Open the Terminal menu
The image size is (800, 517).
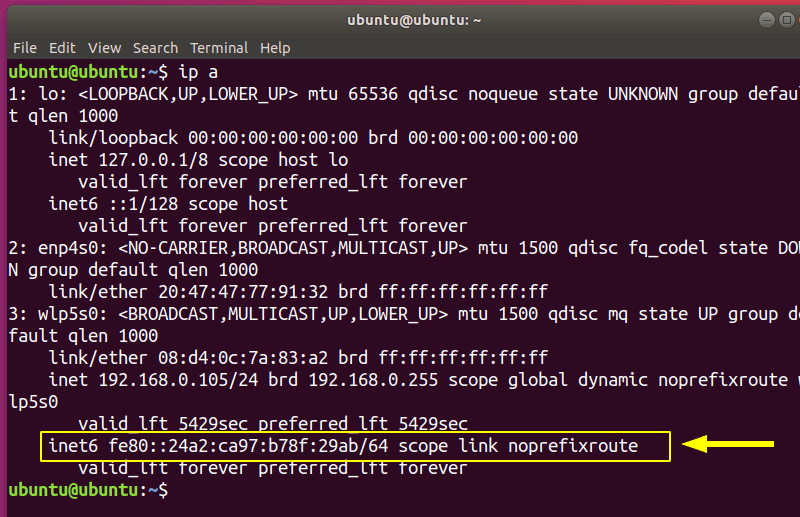(219, 47)
